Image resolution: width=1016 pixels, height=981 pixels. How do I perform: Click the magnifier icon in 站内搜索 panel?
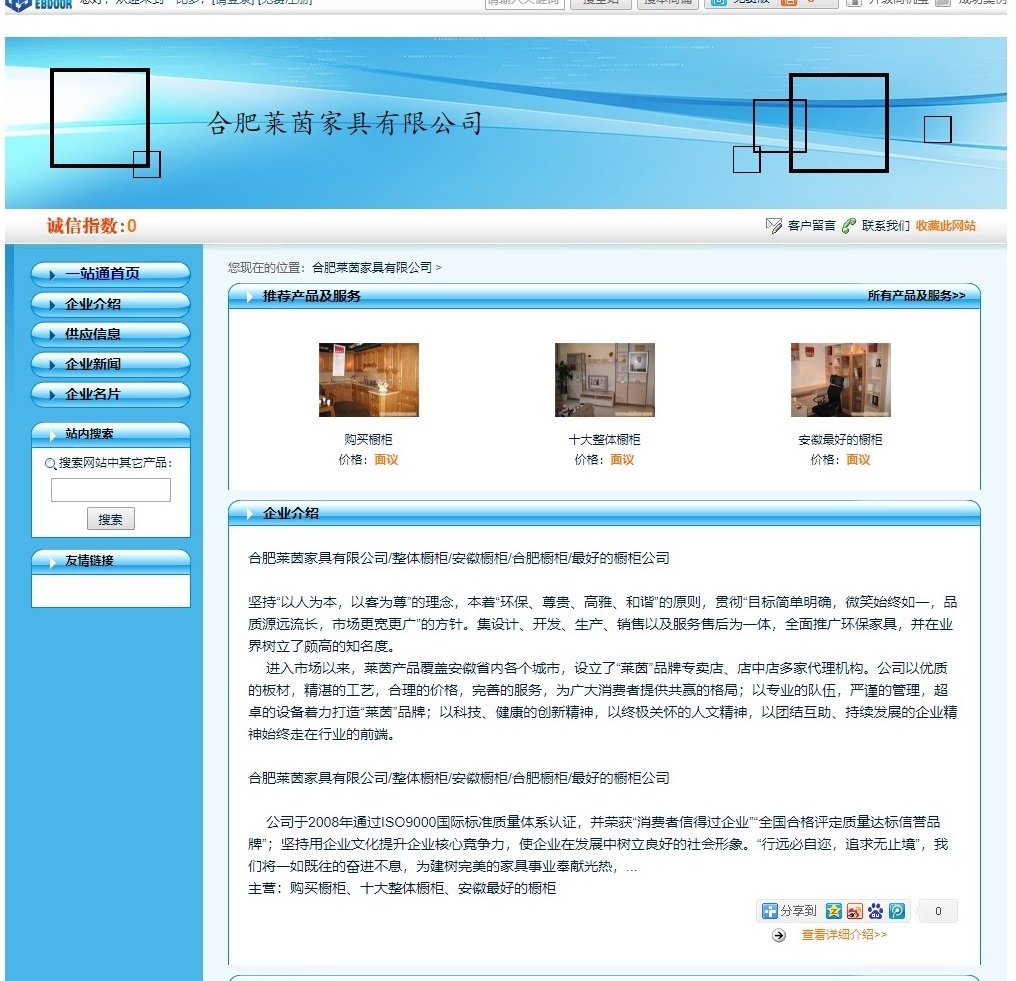pyautogui.click(x=49, y=464)
